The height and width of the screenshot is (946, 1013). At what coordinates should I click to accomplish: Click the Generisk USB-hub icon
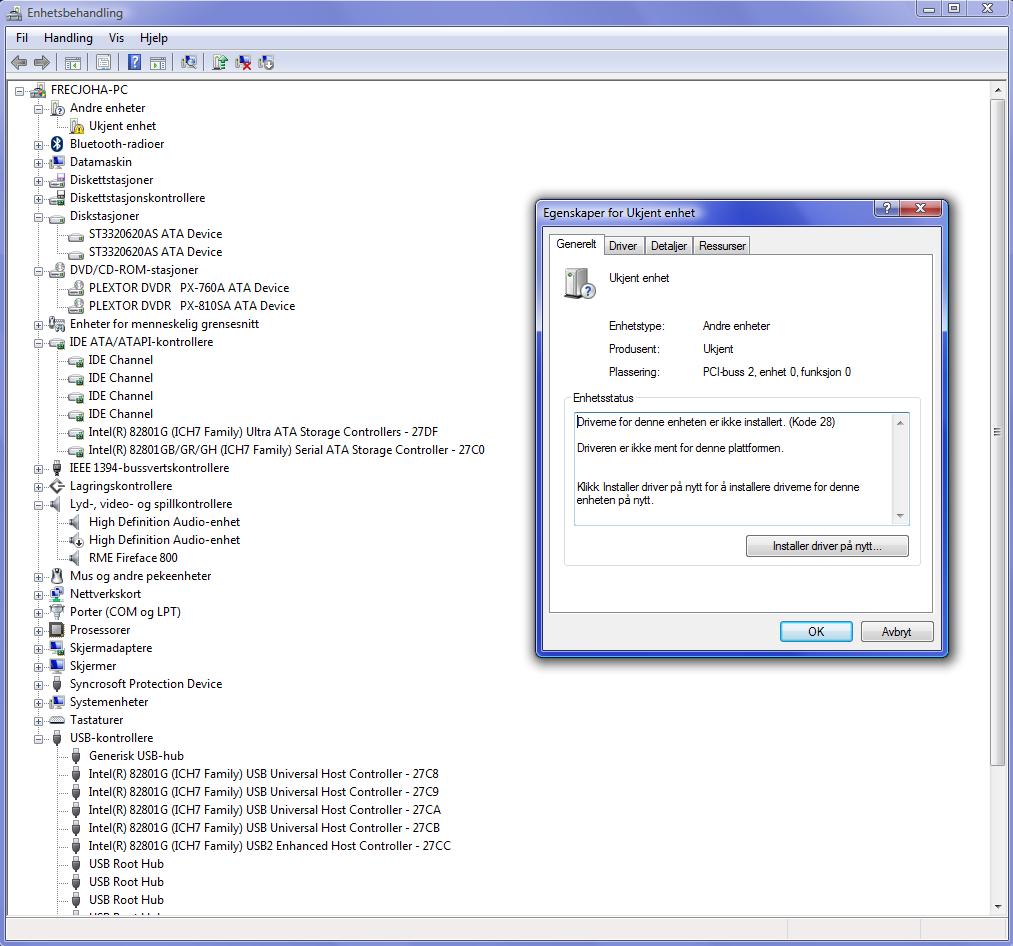point(76,756)
